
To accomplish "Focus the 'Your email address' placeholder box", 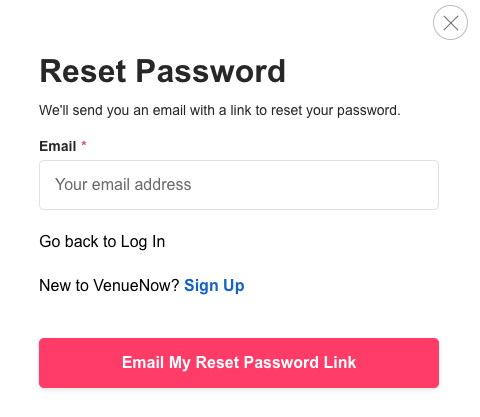I will (x=239, y=185).
